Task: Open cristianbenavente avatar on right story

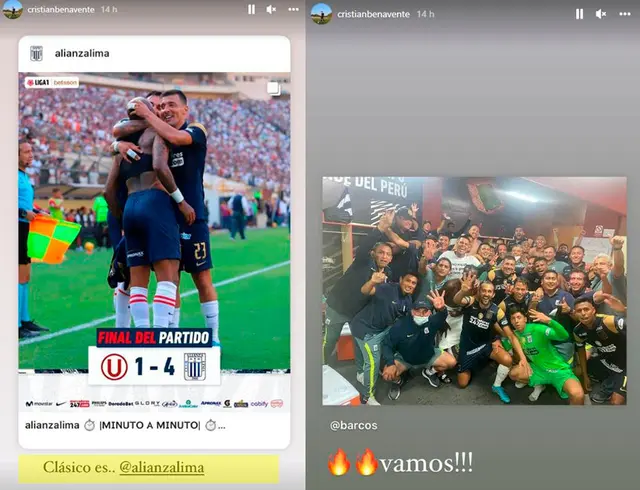Action: click(321, 13)
